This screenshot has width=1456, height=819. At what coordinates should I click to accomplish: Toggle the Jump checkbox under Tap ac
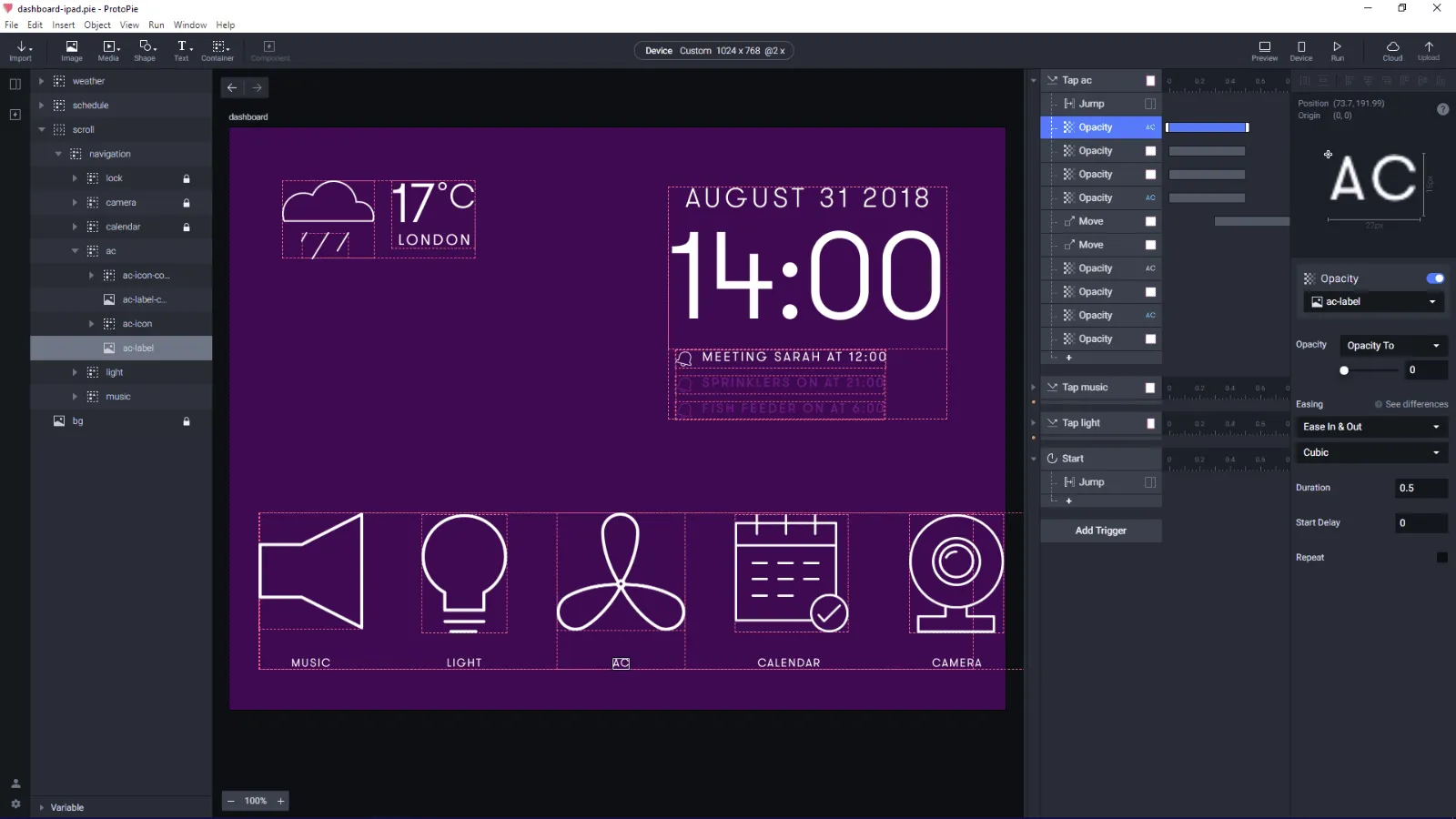pos(1150,104)
